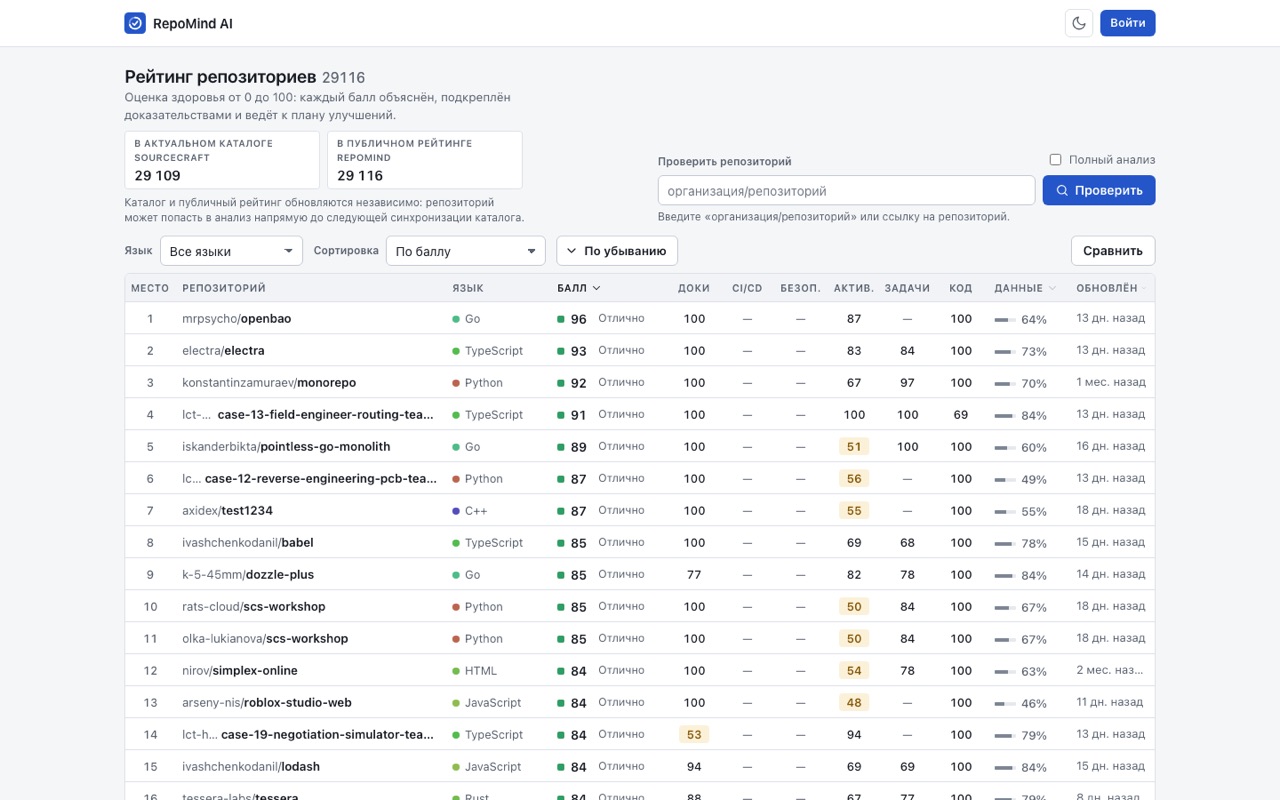Click the highlighted 51 activity score for pointless-go-monolith
Image resolution: width=1280 pixels, height=800 pixels.
coord(854,447)
